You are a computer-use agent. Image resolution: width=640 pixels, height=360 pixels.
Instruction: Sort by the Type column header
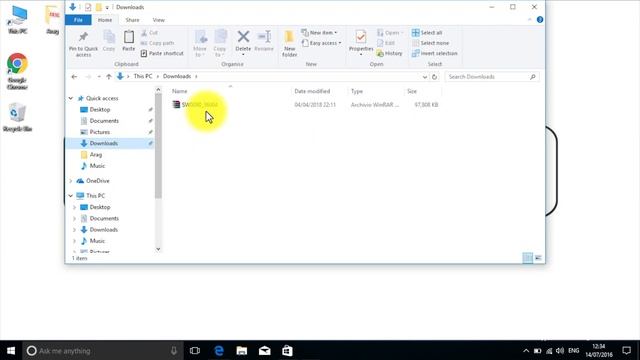tap(357, 91)
